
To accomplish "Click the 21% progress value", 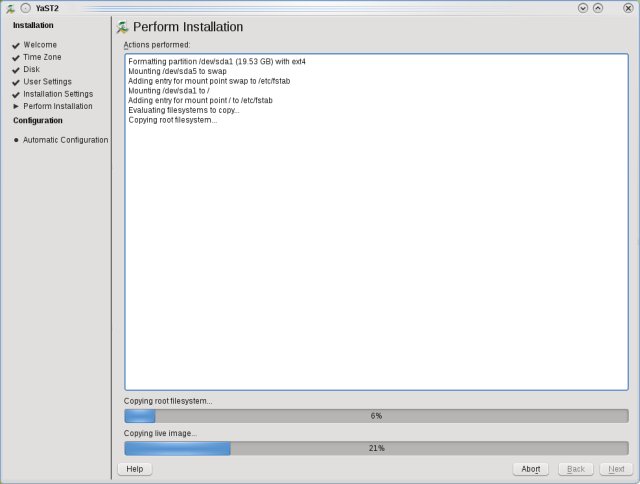I will point(376,448).
